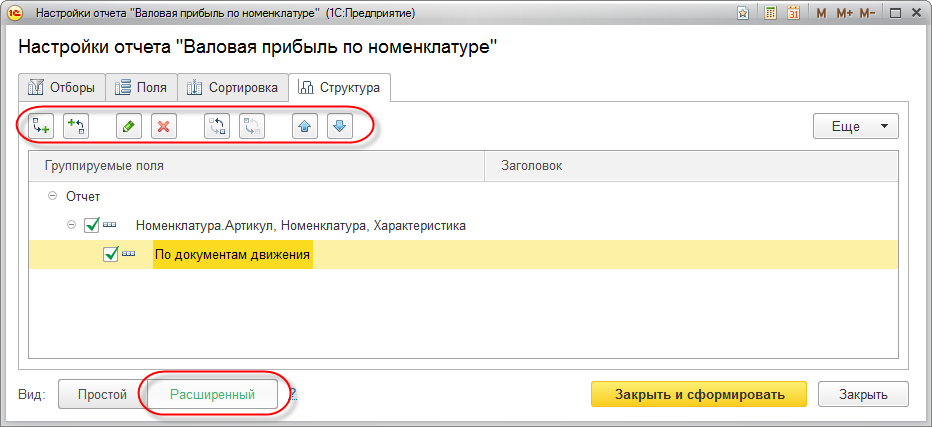This screenshot has width=932, height=427.
Task: Click the Закрыть button
Action: (x=864, y=394)
